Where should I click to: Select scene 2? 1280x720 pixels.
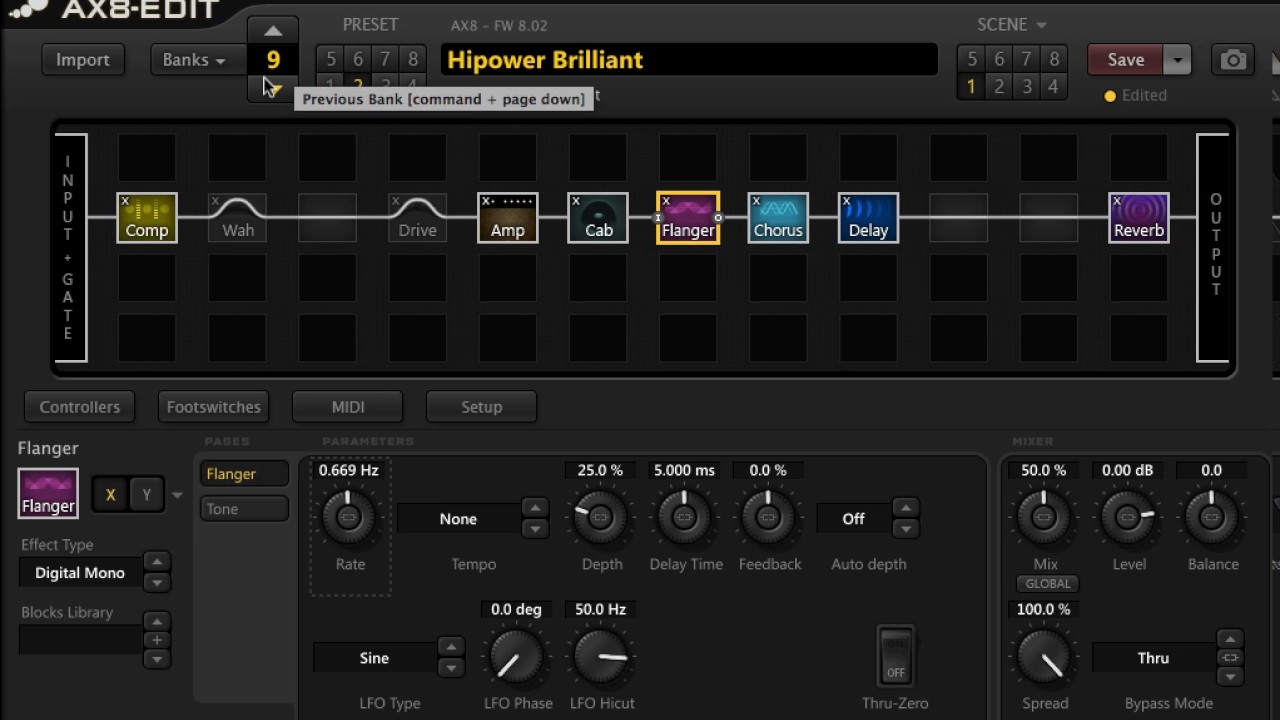pyautogui.click(x=999, y=87)
